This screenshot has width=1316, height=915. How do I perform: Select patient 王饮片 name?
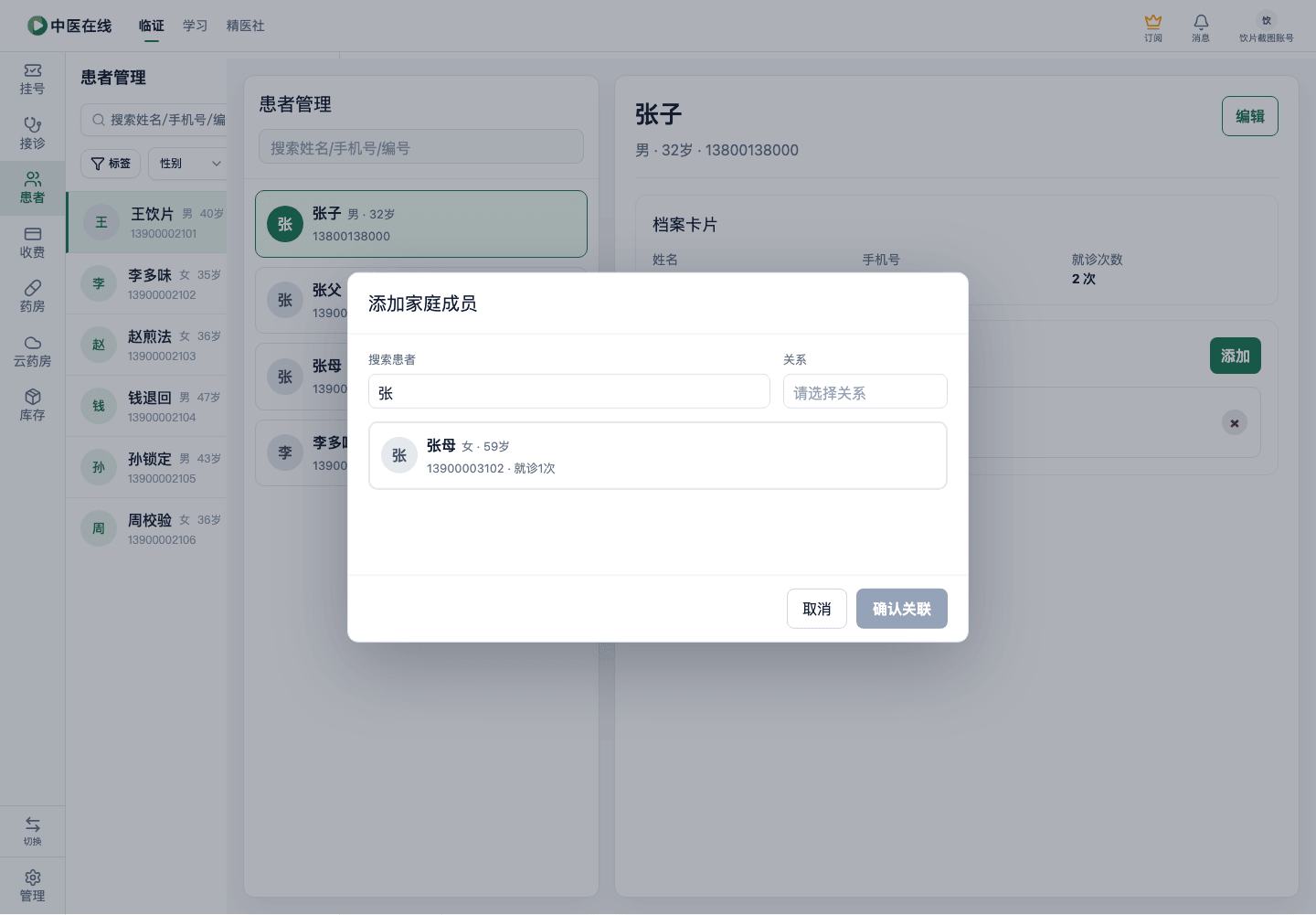pyautogui.click(x=152, y=214)
